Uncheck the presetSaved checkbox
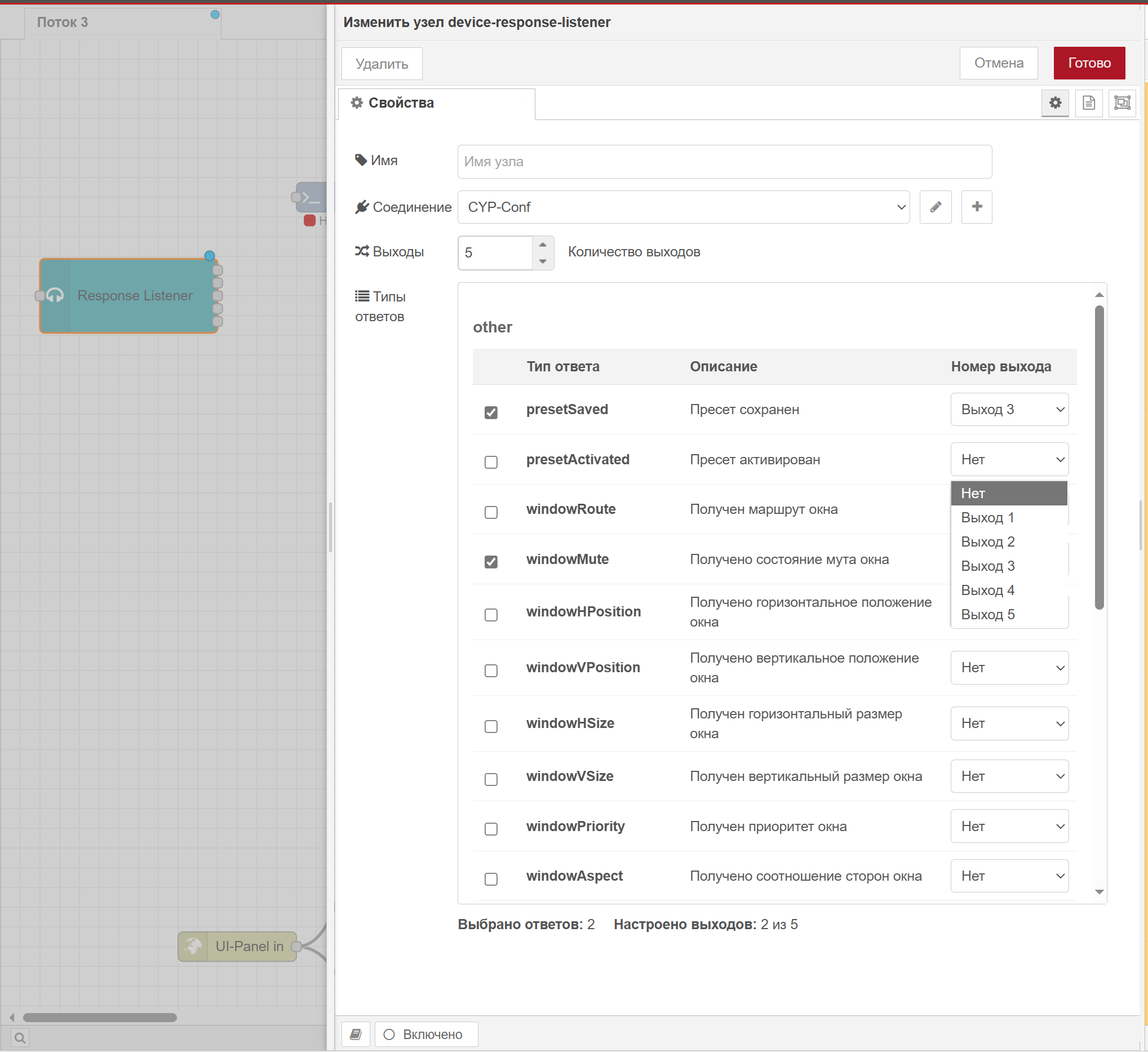This screenshot has height=1052, width=1148. (x=491, y=412)
